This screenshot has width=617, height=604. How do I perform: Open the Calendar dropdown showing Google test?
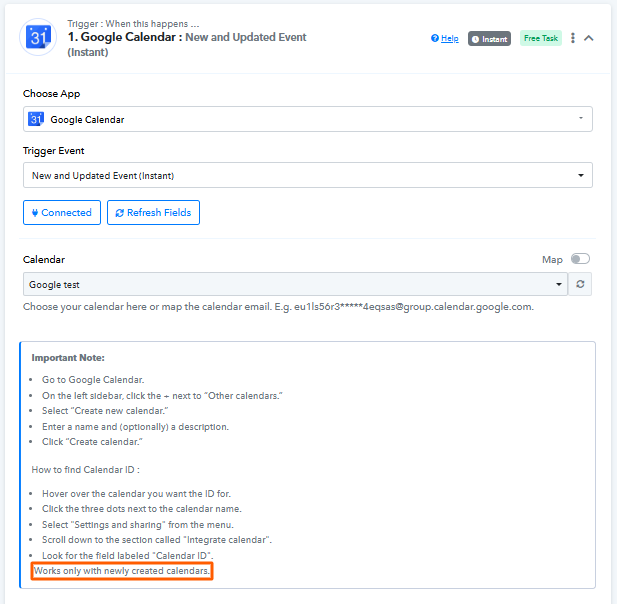[295, 284]
